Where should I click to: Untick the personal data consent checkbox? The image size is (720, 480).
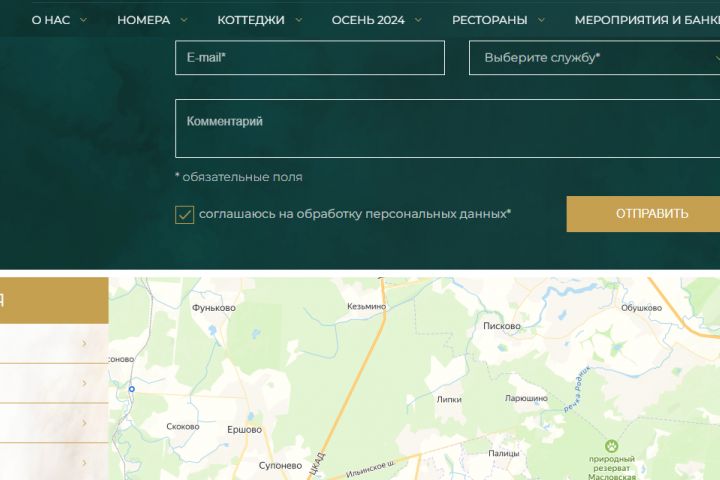tap(185, 215)
